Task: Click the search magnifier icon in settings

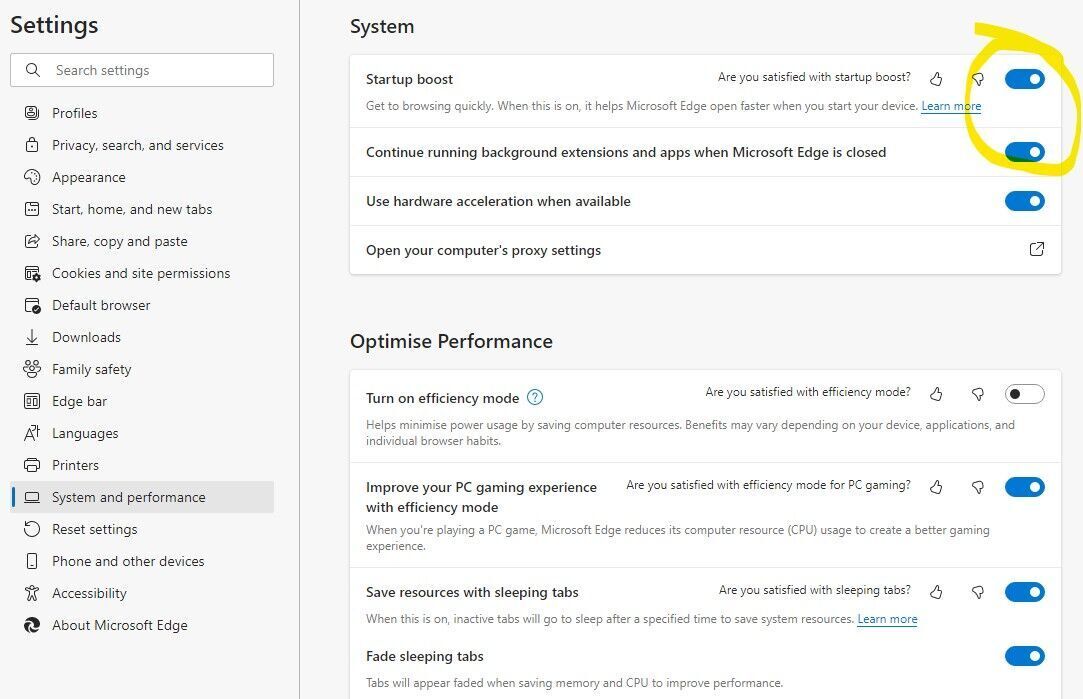Action: pos(32,70)
